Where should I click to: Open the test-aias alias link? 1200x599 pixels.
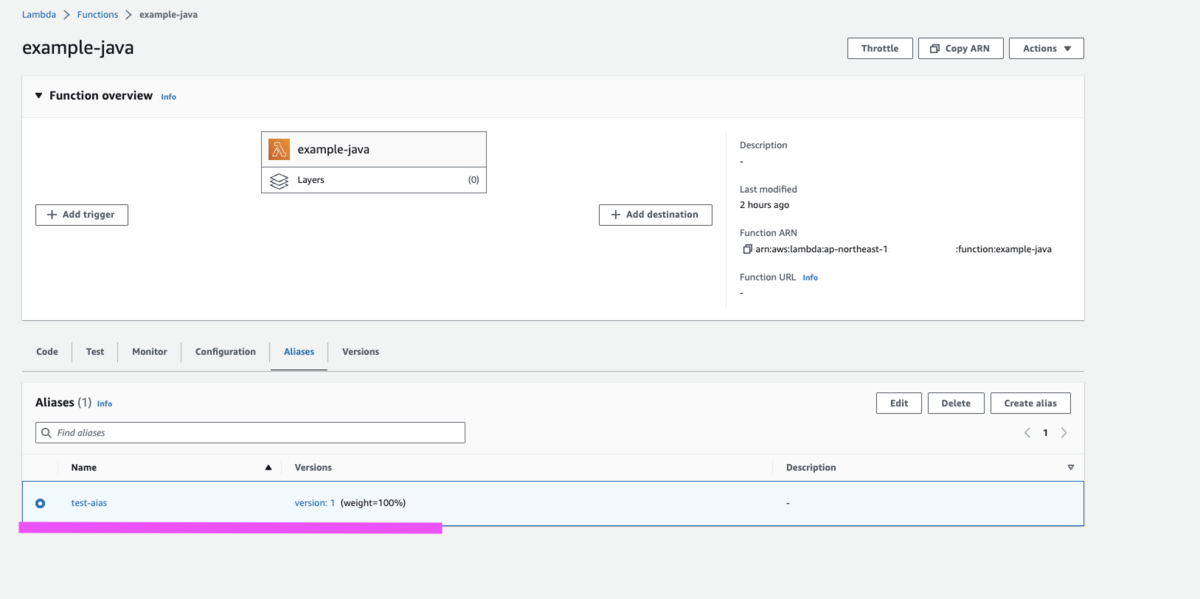(x=89, y=503)
